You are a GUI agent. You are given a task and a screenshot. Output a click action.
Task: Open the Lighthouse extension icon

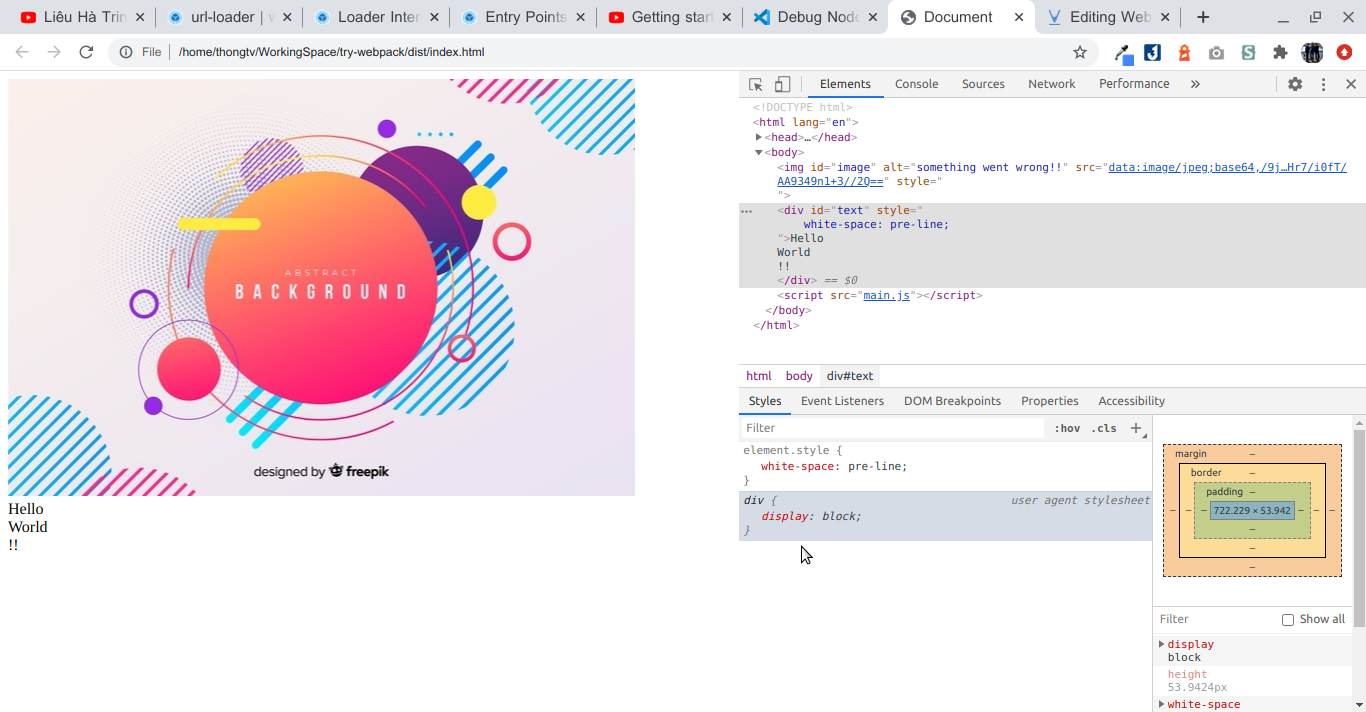coord(1185,53)
